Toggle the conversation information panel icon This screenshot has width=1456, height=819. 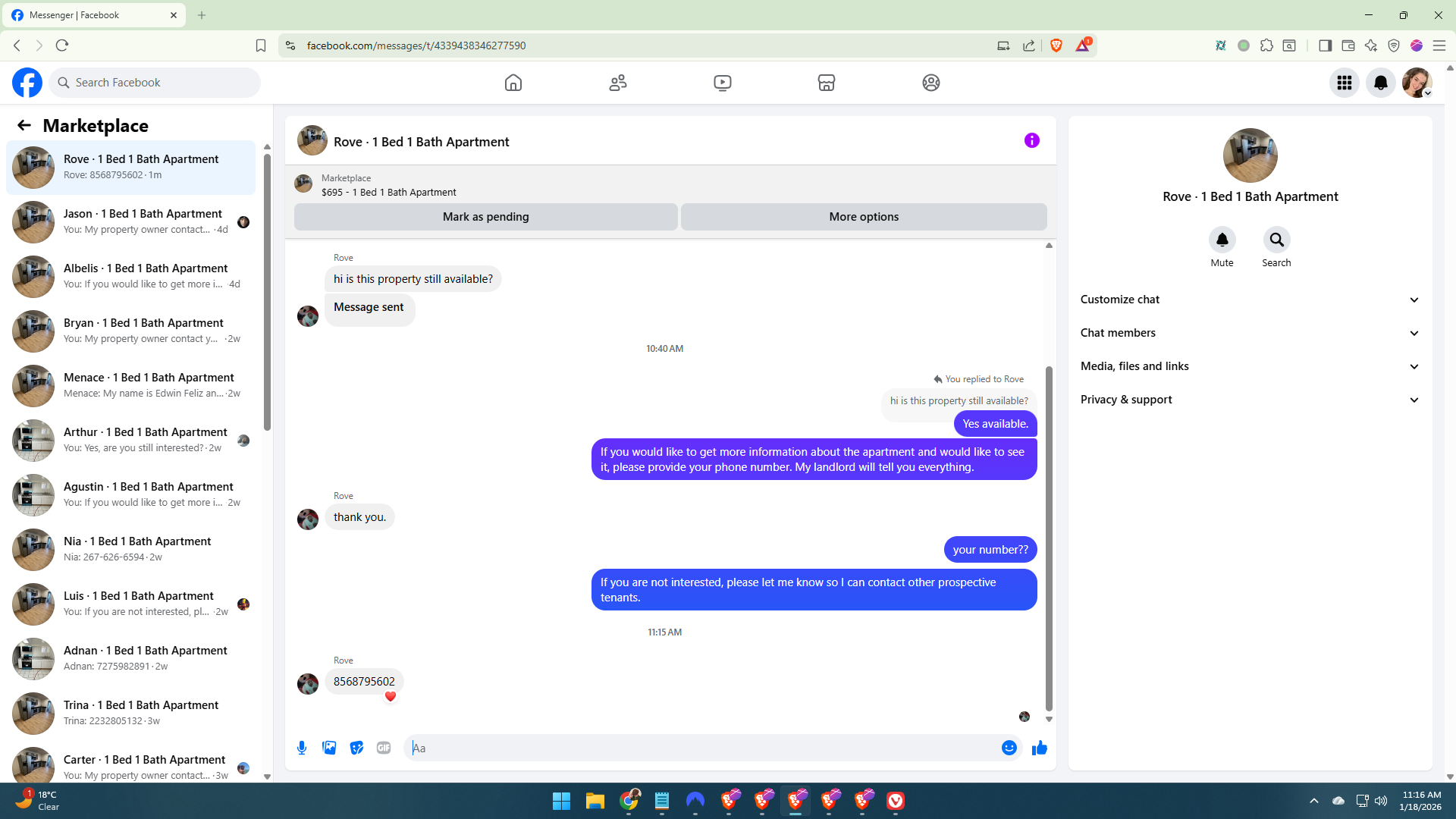tap(1031, 140)
